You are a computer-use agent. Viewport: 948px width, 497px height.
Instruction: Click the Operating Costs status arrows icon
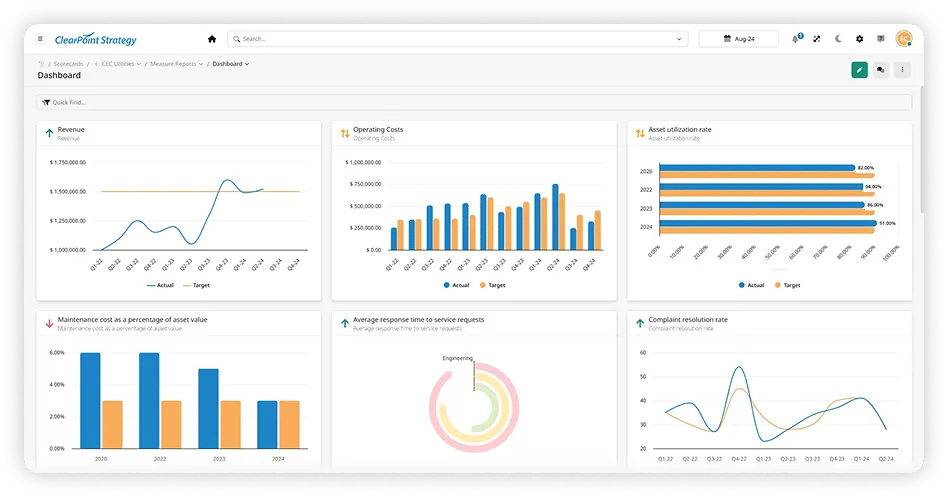pyautogui.click(x=345, y=133)
